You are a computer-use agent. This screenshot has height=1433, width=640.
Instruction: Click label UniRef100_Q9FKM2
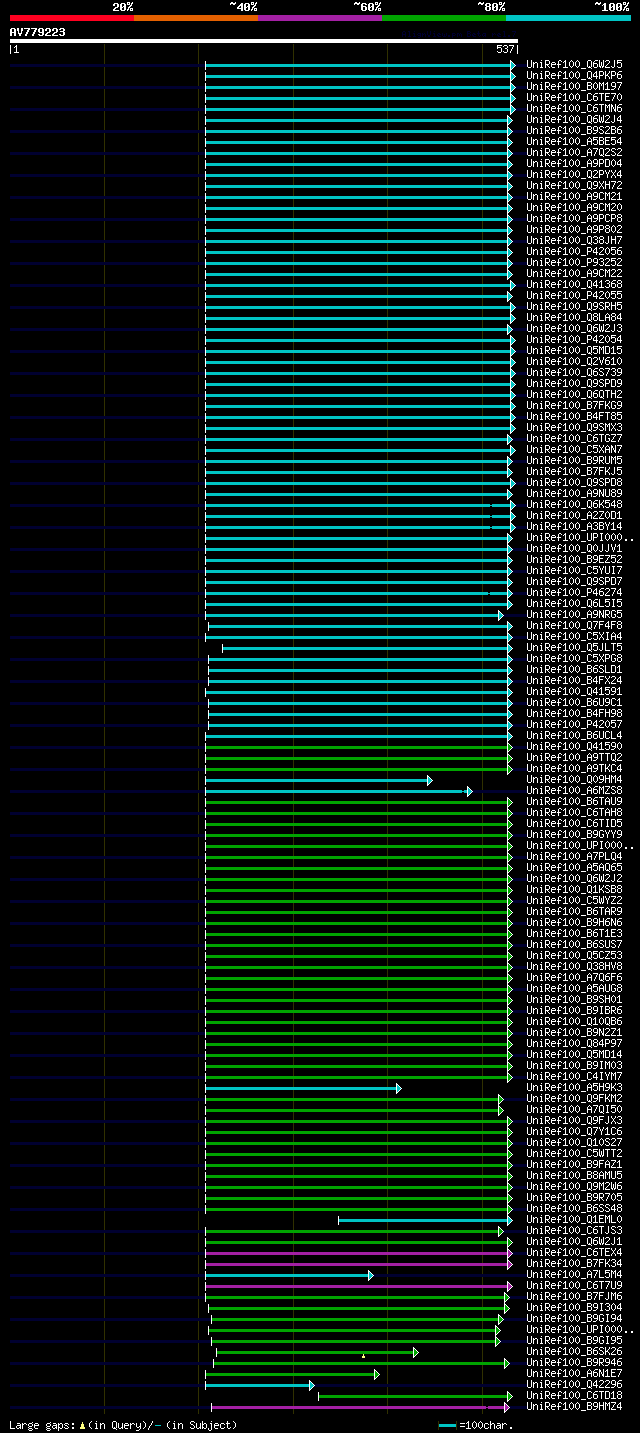[x=574, y=1098]
